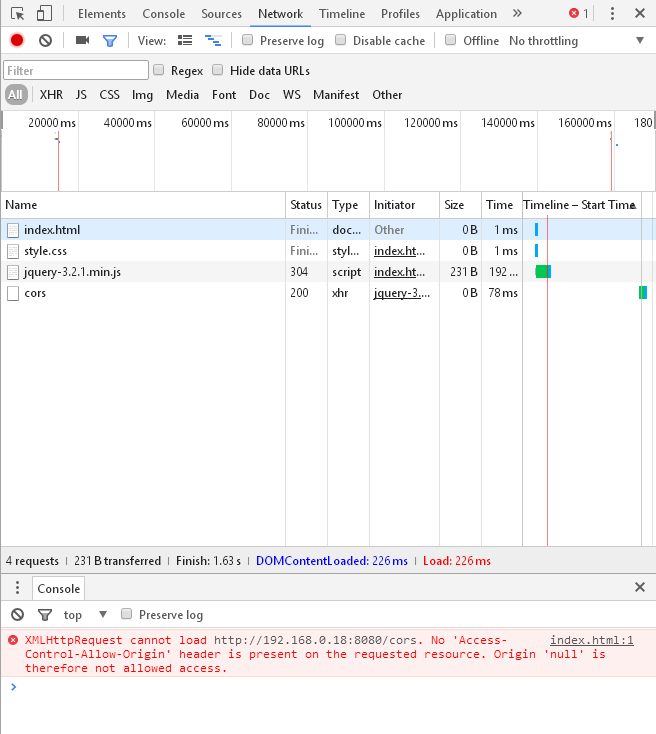Filter requests by Doc
656x734 pixels.
pos(259,95)
